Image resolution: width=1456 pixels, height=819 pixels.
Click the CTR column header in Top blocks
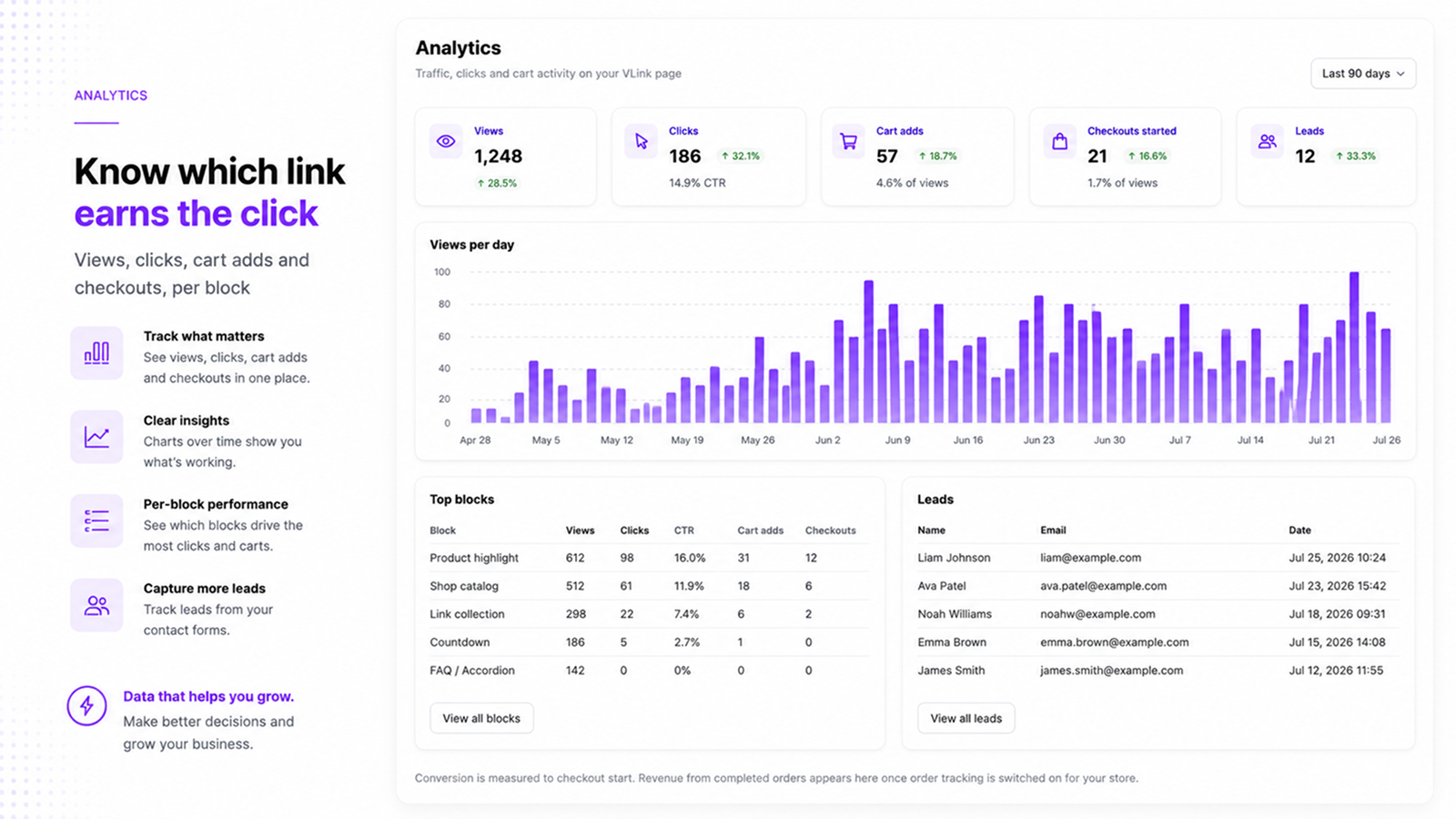point(683,531)
